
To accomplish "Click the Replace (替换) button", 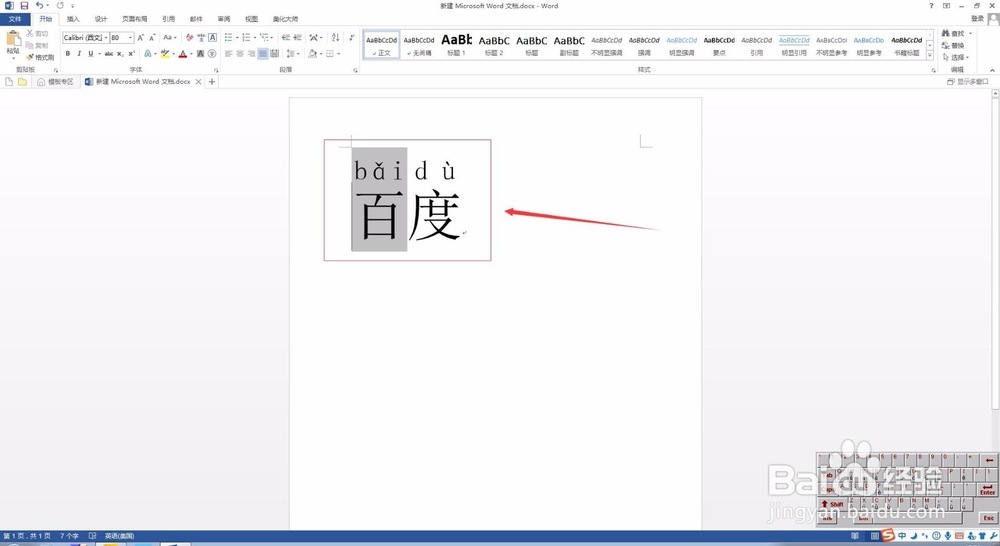I will point(953,45).
